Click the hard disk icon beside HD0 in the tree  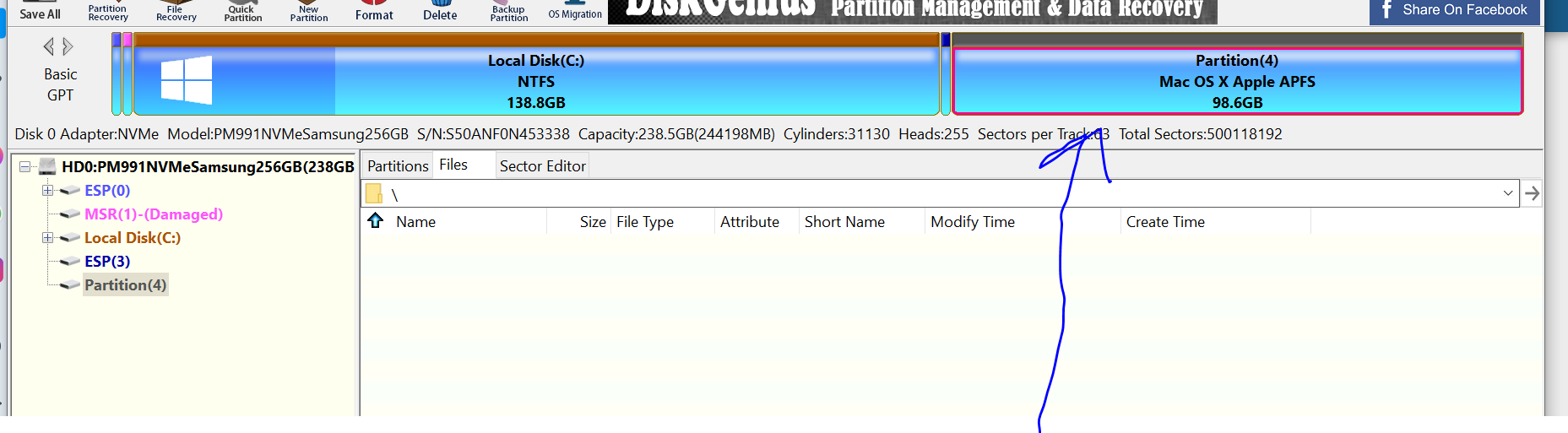[47, 166]
